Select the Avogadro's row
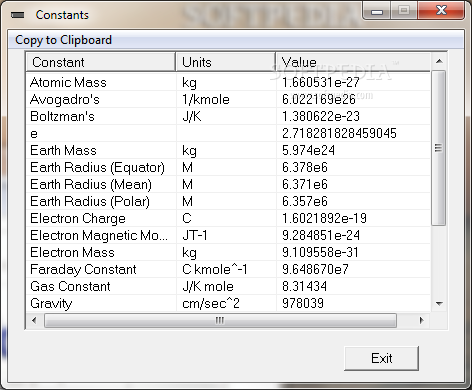This screenshot has height=390, width=472. 228,99
